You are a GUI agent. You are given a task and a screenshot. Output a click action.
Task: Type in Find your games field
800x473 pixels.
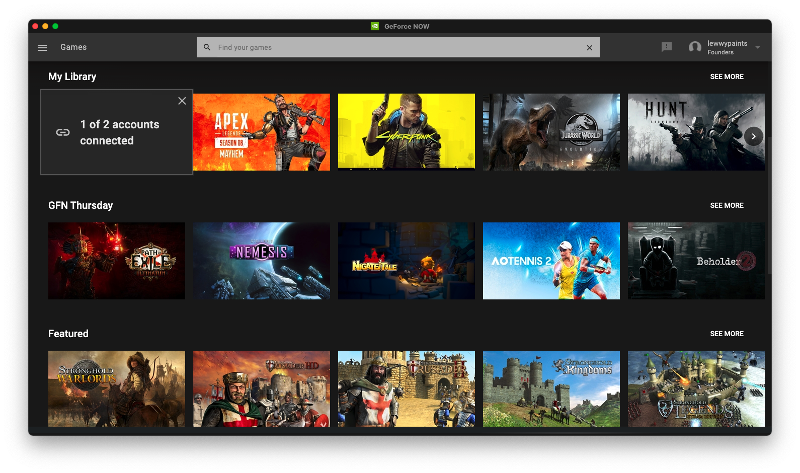tap(395, 47)
